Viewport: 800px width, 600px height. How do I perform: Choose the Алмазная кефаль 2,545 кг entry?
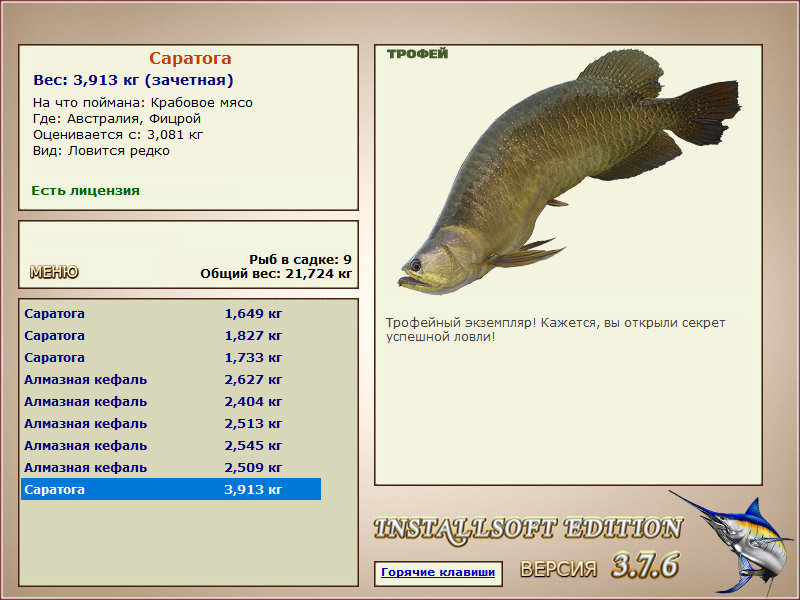coord(171,445)
